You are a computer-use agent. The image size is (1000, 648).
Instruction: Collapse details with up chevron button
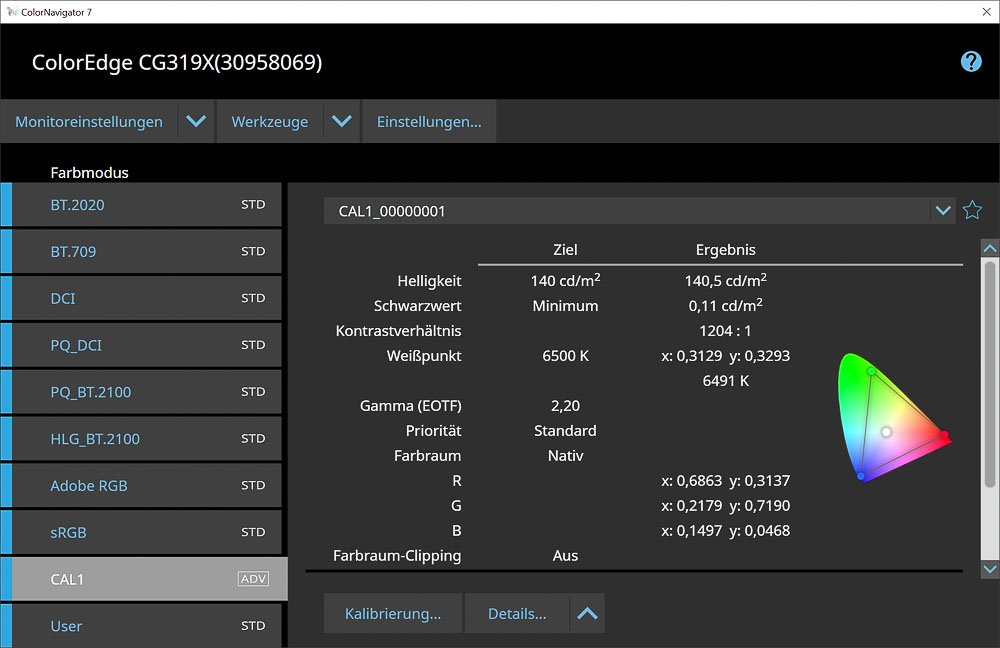(587, 614)
